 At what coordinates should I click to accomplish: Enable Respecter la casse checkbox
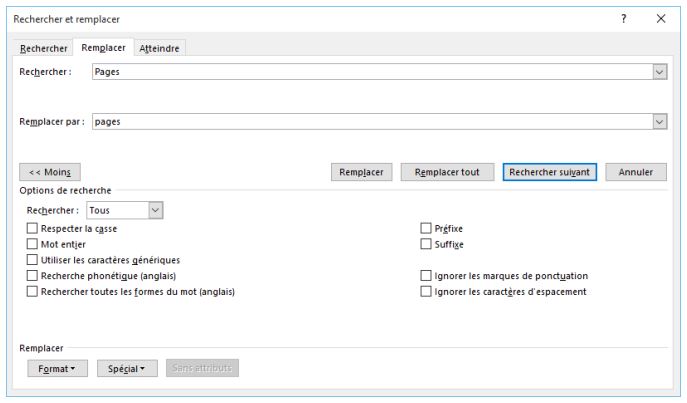tap(33, 228)
